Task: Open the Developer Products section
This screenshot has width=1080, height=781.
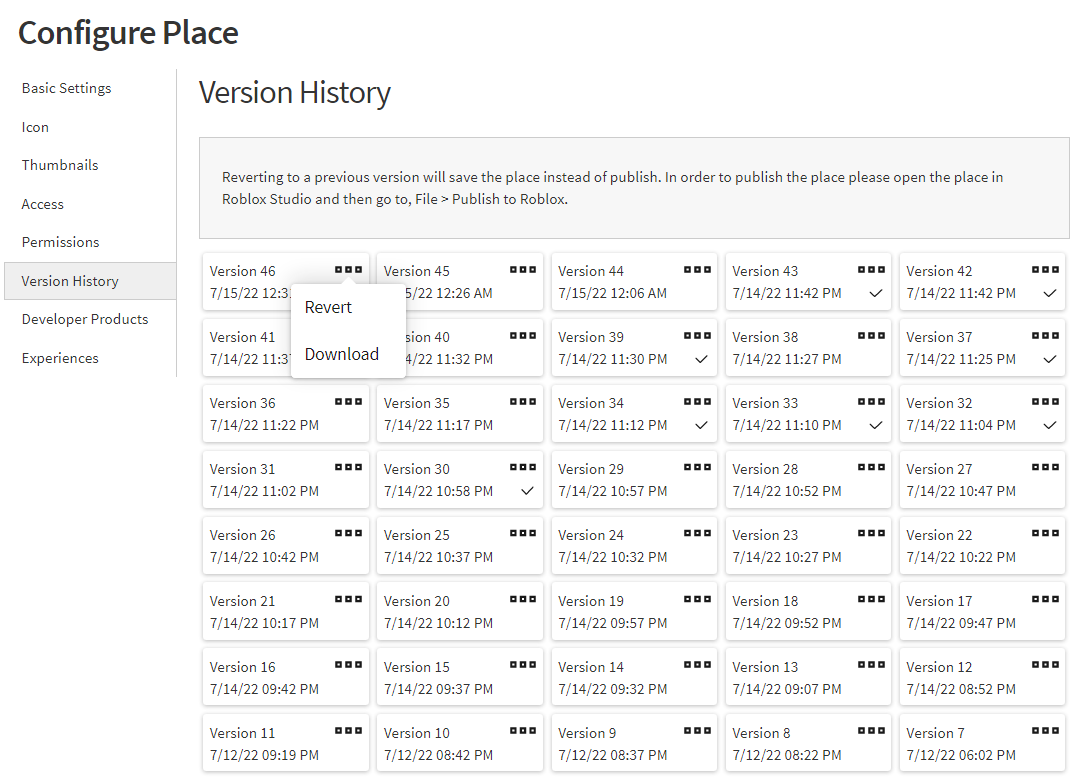Action: 85,319
